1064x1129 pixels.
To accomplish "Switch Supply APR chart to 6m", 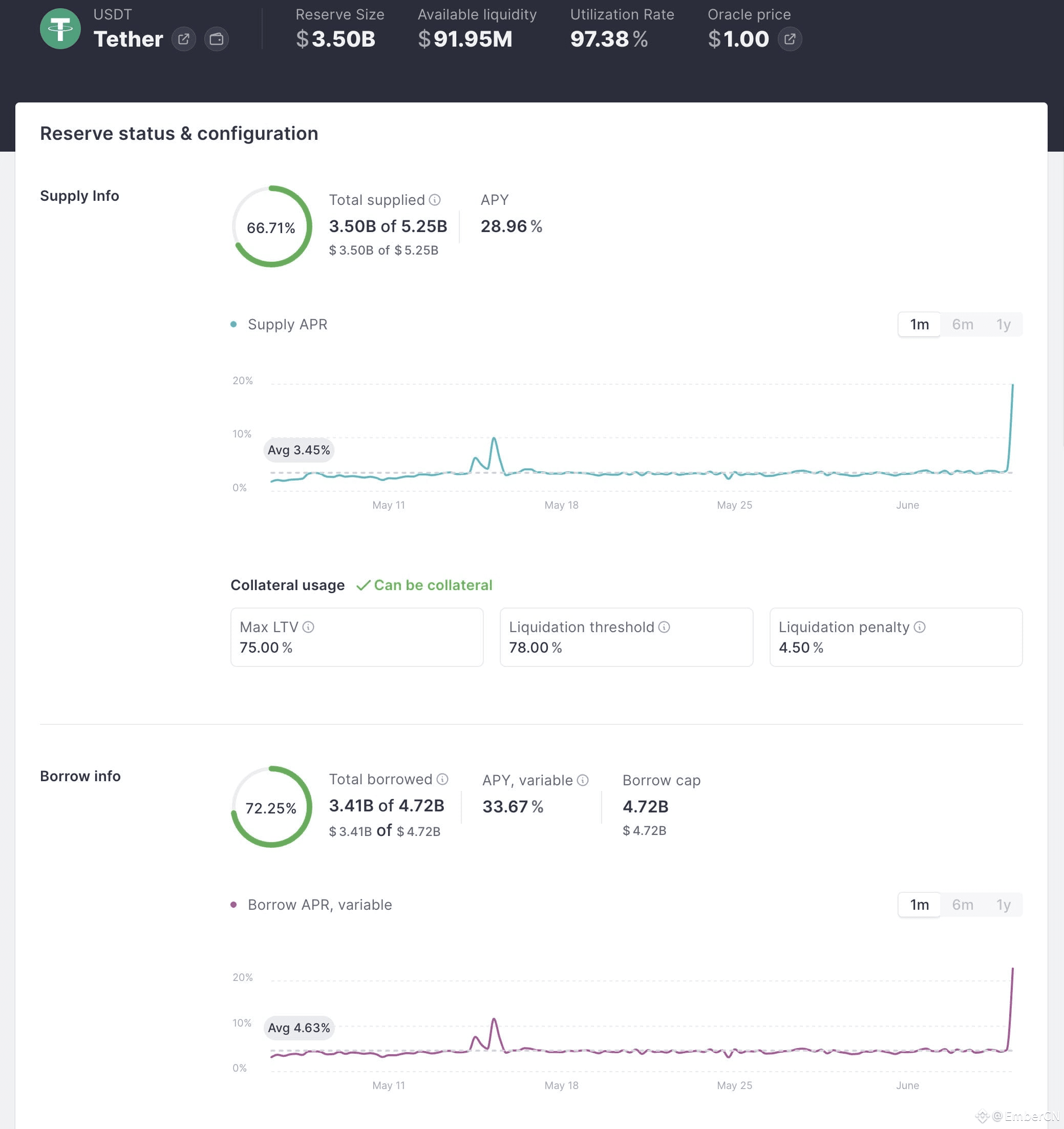I will pyautogui.click(x=963, y=324).
